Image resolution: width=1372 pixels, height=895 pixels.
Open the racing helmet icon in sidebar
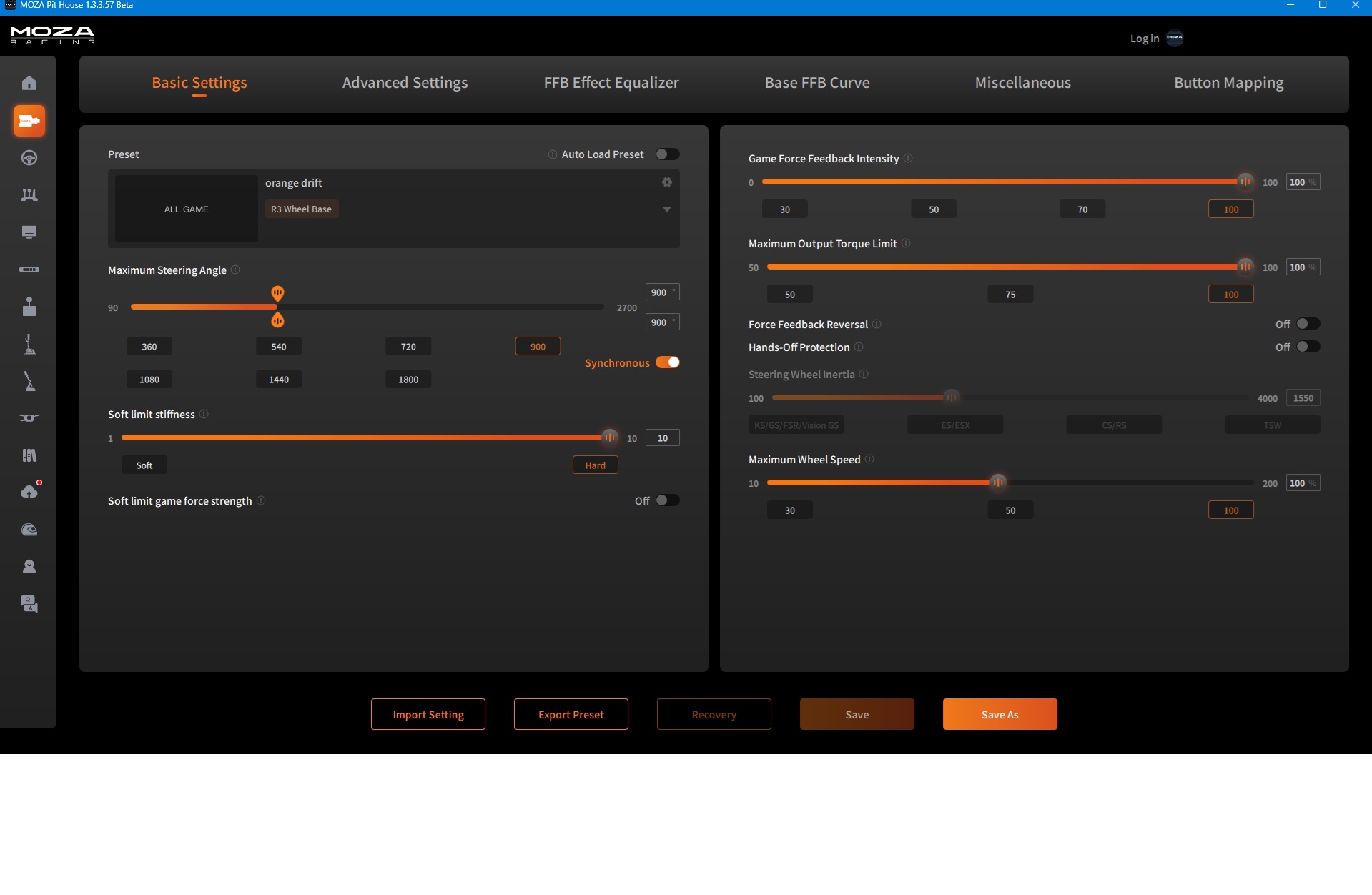click(29, 530)
